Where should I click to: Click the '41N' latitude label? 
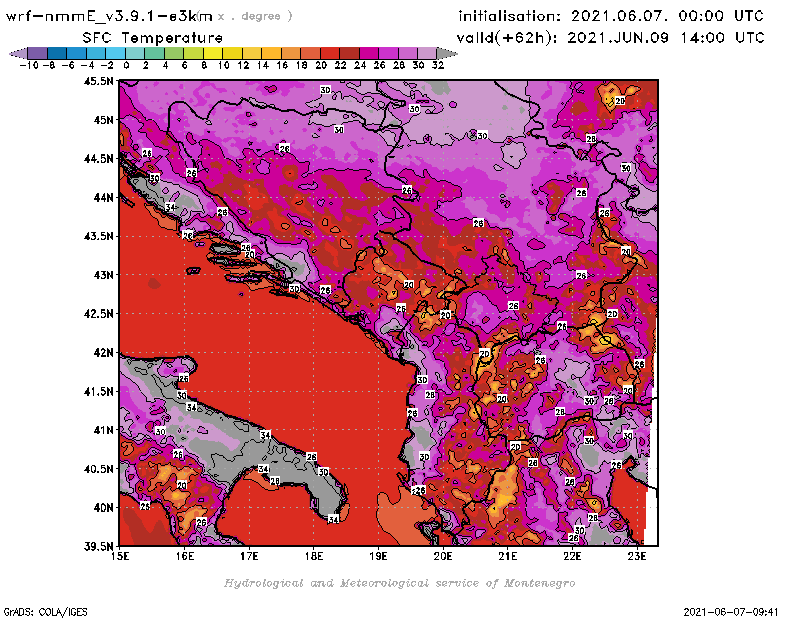click(103, 430)
